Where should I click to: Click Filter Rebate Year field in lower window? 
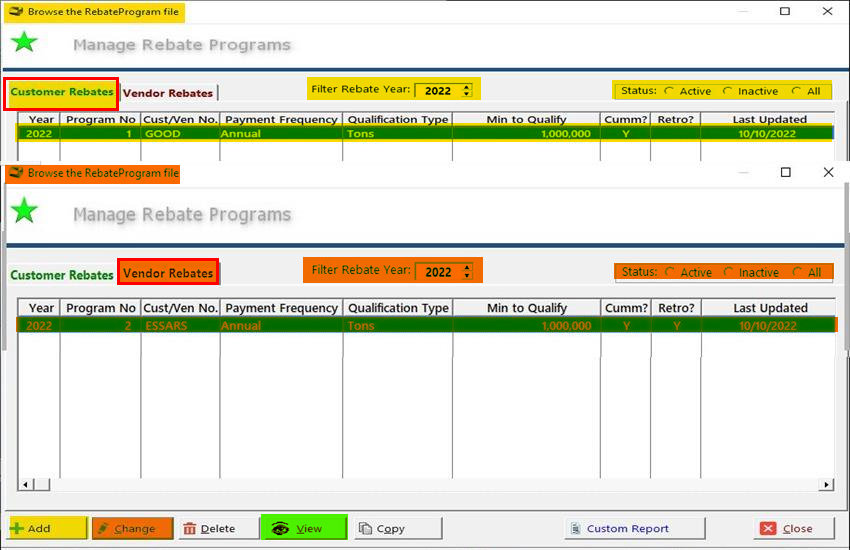(439, 271)
